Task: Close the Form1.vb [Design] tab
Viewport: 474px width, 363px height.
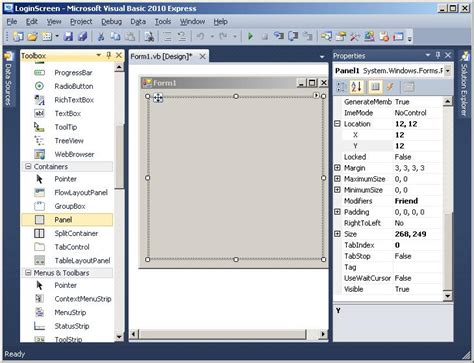Action: coord(202,57)
